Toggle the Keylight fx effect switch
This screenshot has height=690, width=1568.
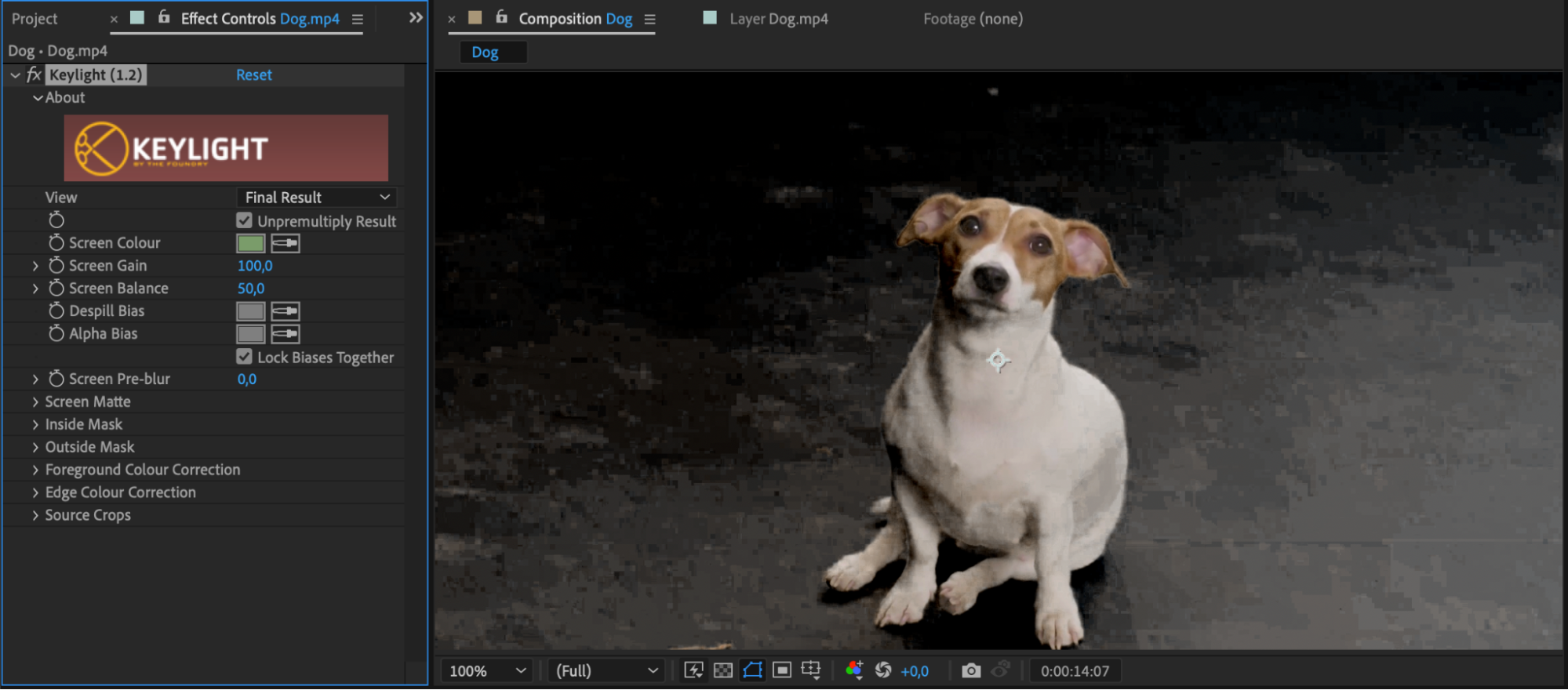click(x=34, y=75)
